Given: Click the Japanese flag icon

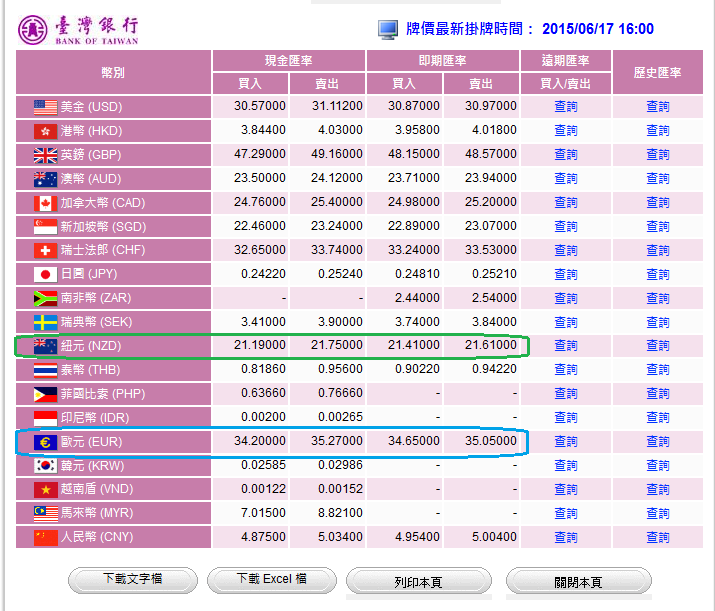Looking at the screenshot, I should click(x=45, y=274).
